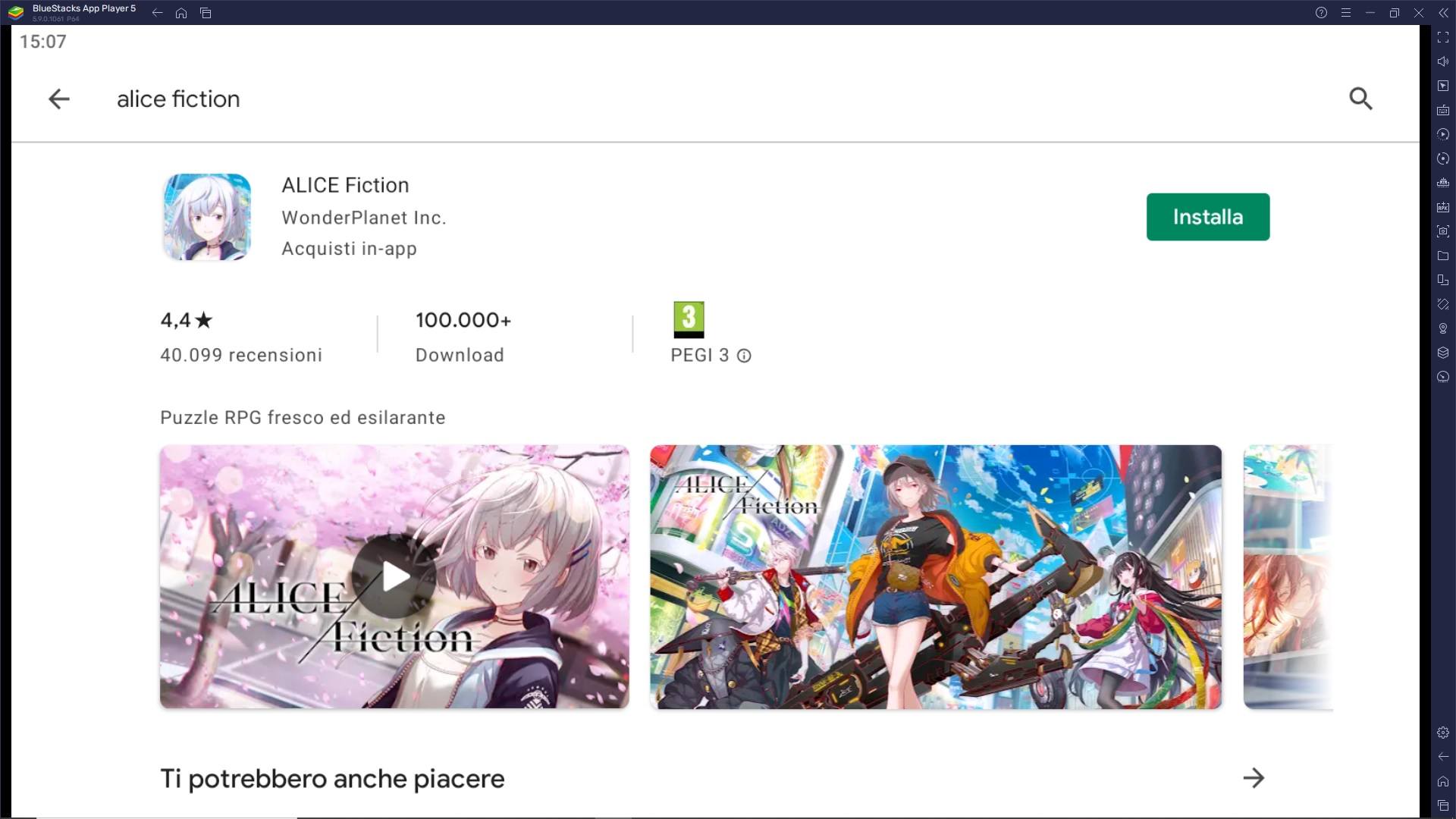This screenshot has width=1456, height=819.
Task: Click sidebar recent apps icon
Action: click(x=1443, y=805)
